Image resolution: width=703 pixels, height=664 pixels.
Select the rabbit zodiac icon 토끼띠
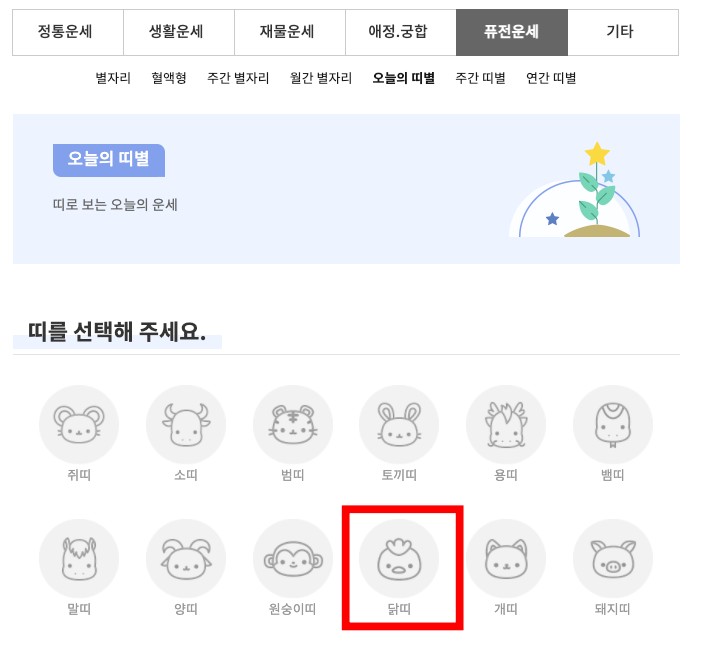tap(399, 424)
